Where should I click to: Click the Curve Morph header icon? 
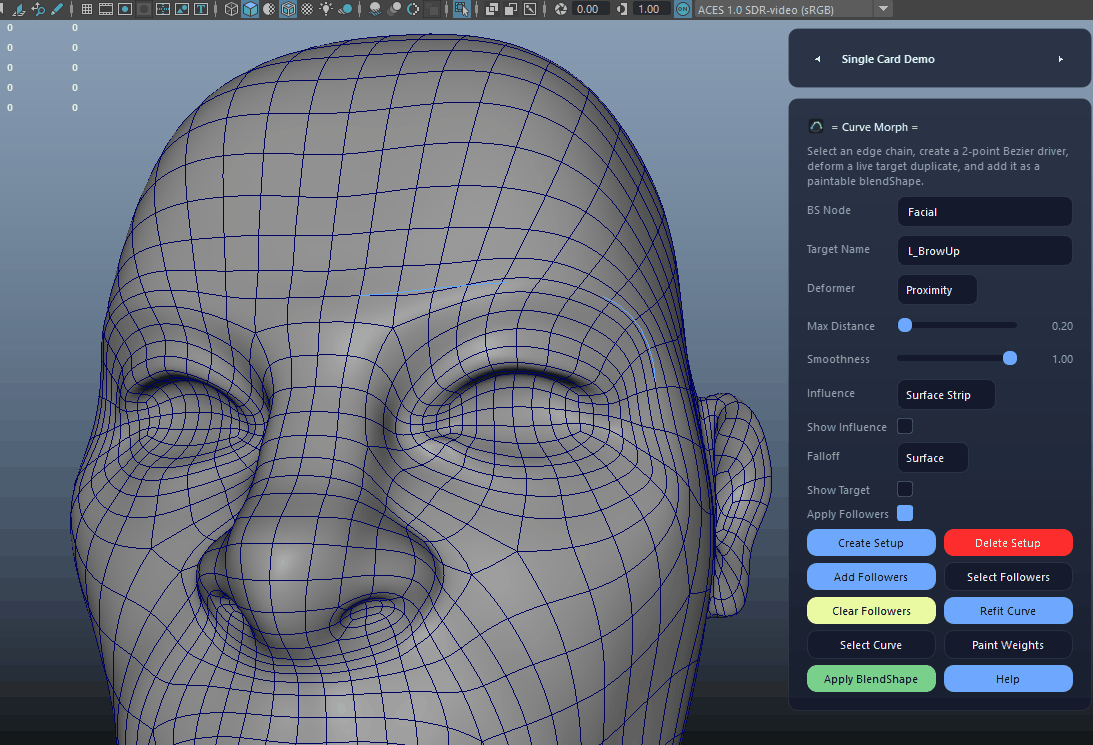[816, 126]
